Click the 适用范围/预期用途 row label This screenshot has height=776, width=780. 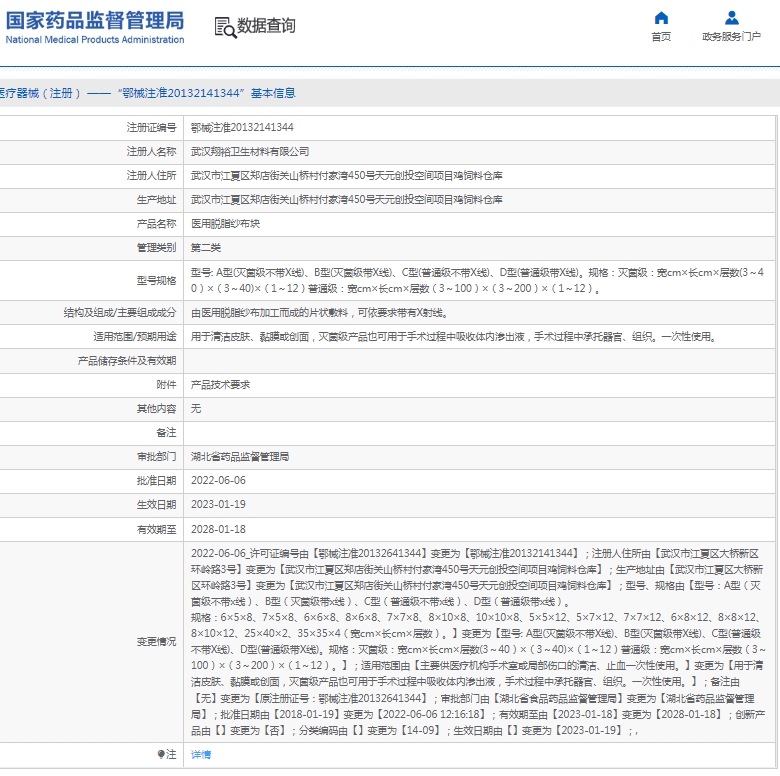pos(135,337)
